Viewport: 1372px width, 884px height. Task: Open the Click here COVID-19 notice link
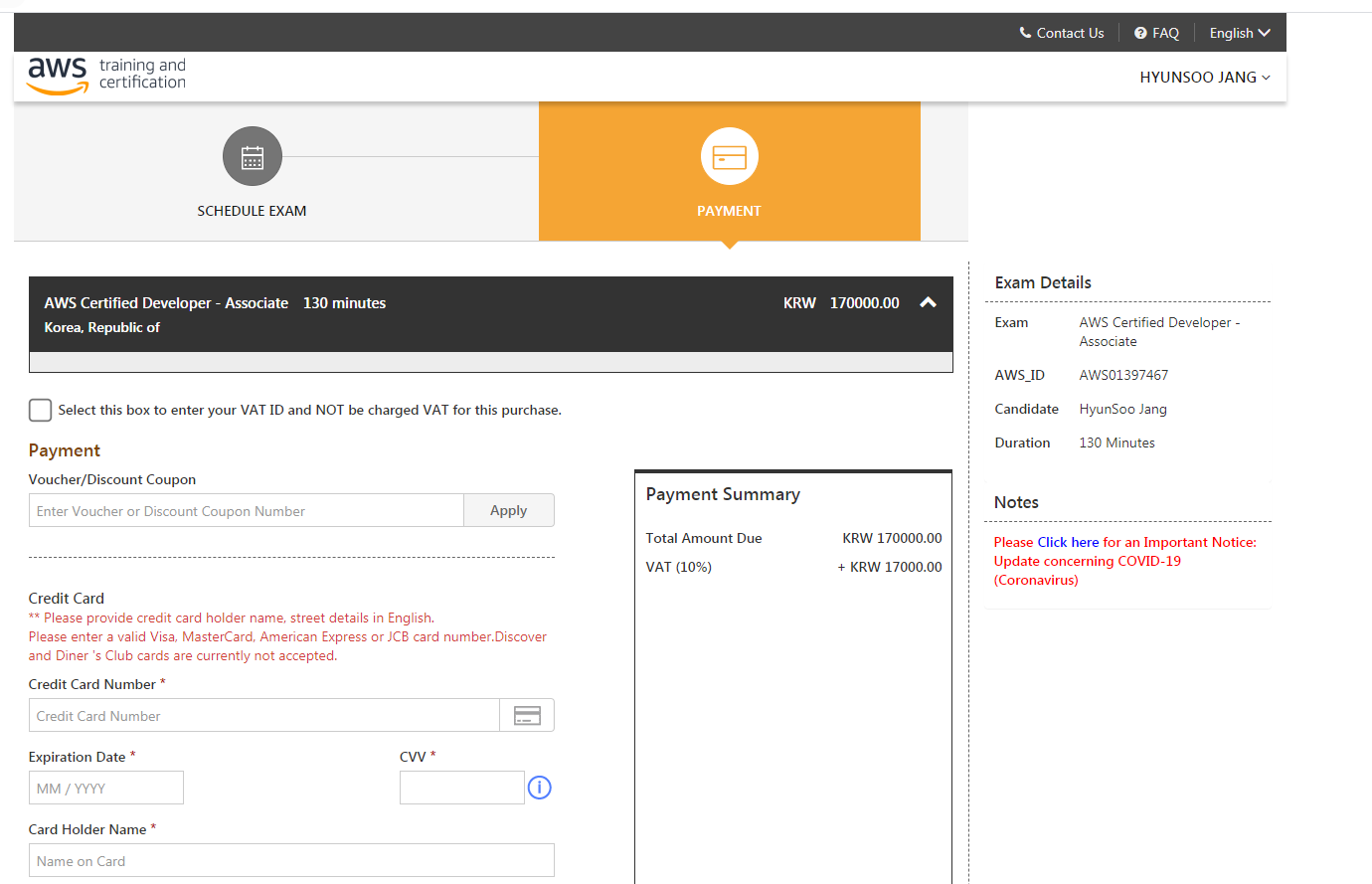pos(1068,542)
